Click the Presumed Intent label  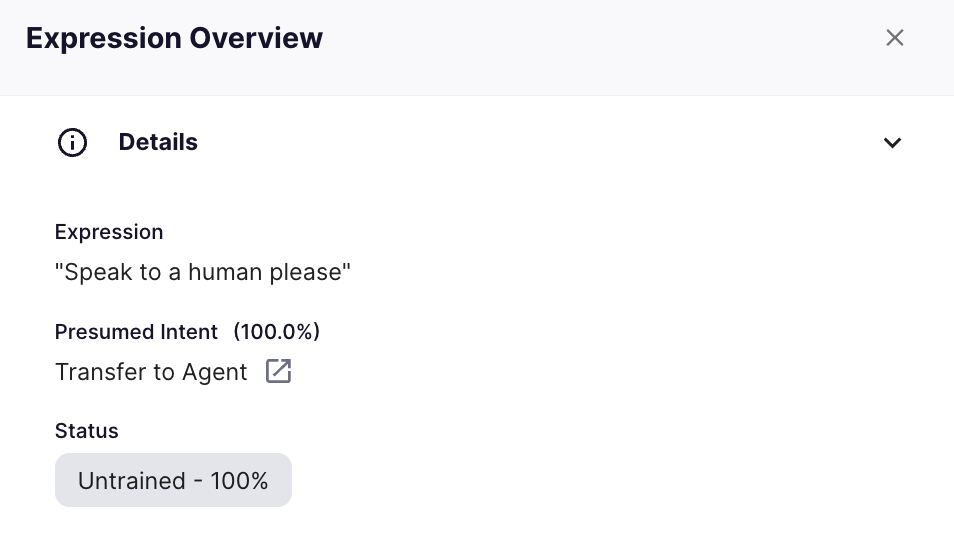pos(136,332)
